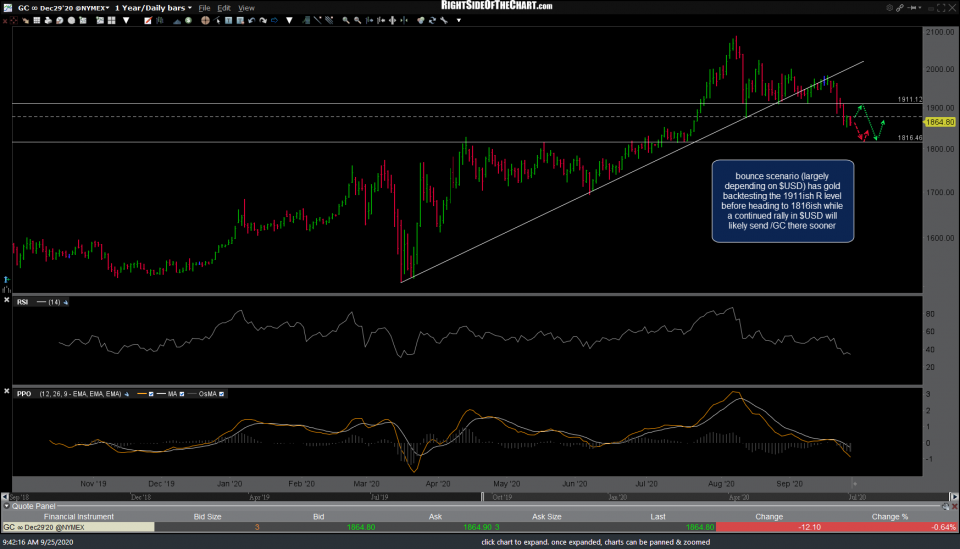
Task: Click the print chart icon
Action: click(x=48, y=20)
